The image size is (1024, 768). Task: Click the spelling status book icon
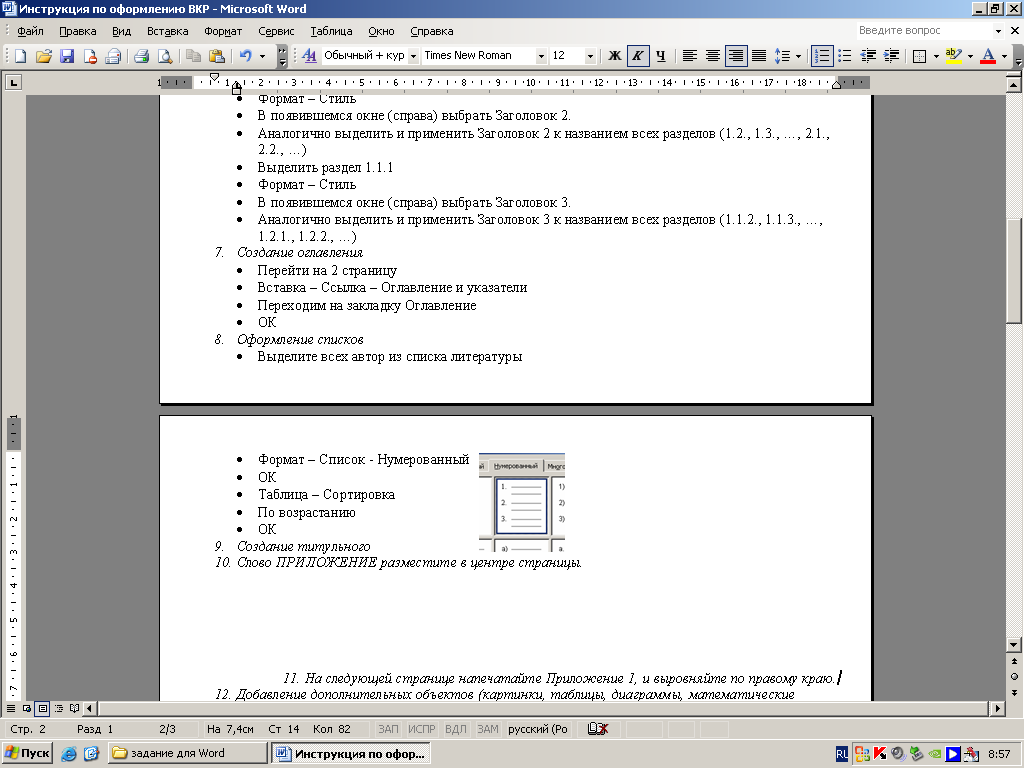click(598, 729)
